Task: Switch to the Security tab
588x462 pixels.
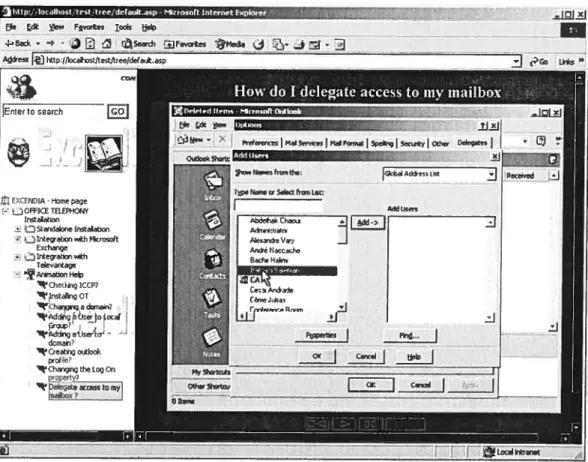Action: (x=412, y=143)
